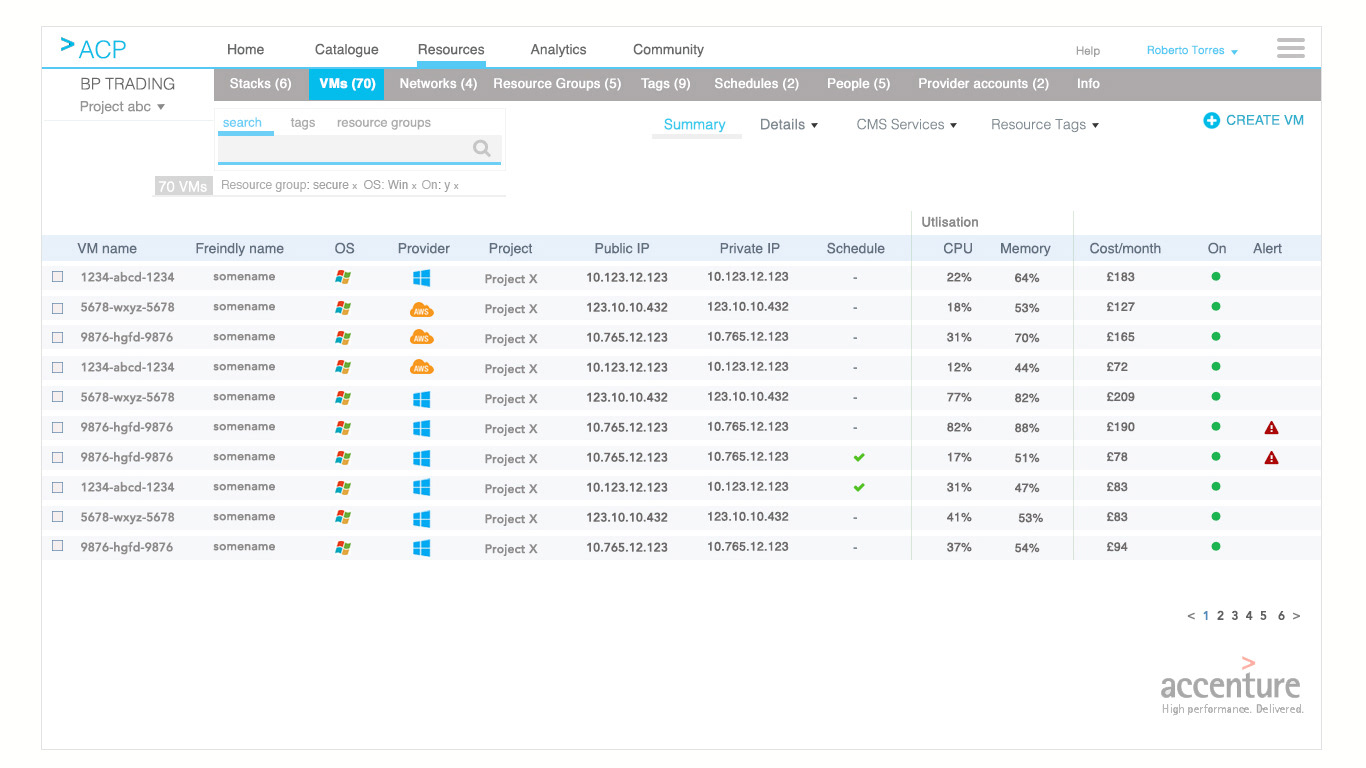Viewport: 1366px width, 768px height.
Task: Click the CREATE VM button
Action: coord(1253,119)
